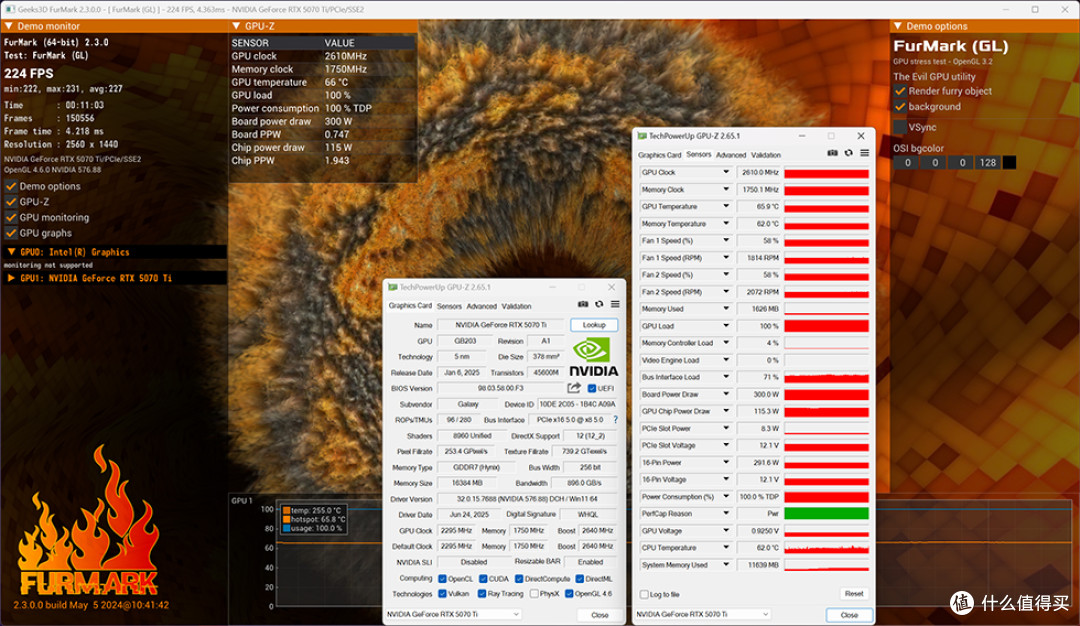Click the black OSI bgcolor swatch

[1009, 163]
